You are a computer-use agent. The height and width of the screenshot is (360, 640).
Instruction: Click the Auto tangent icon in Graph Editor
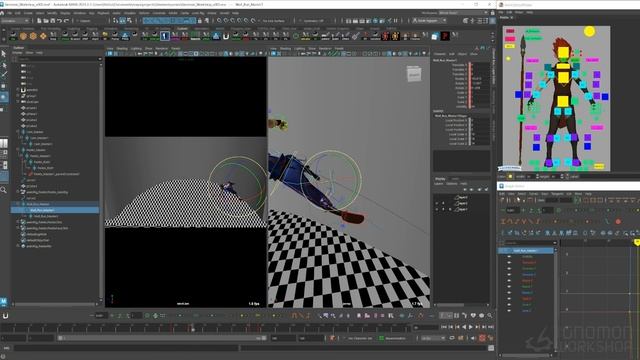pos(503,222)
